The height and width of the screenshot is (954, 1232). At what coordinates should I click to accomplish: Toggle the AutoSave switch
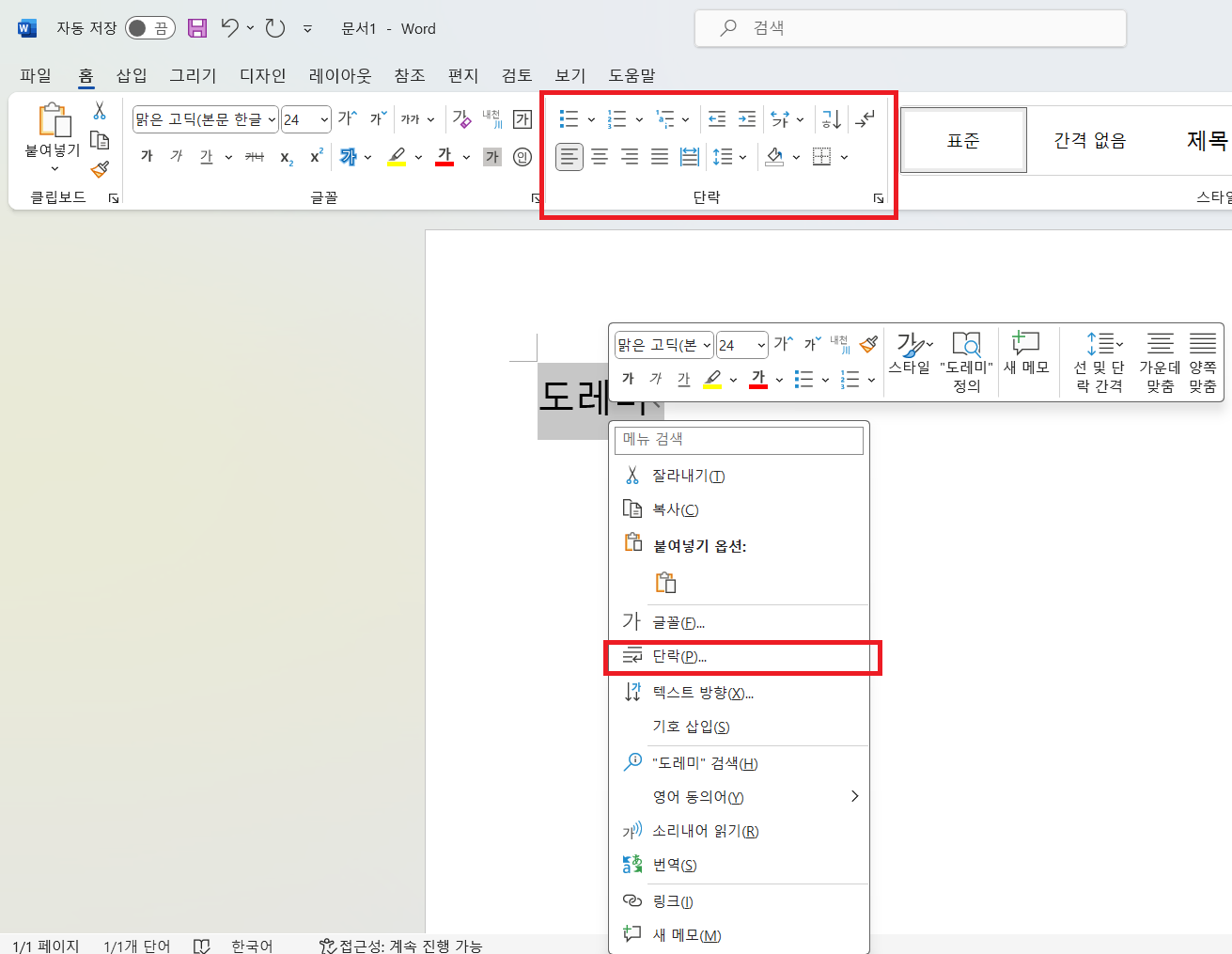[150, 28]
